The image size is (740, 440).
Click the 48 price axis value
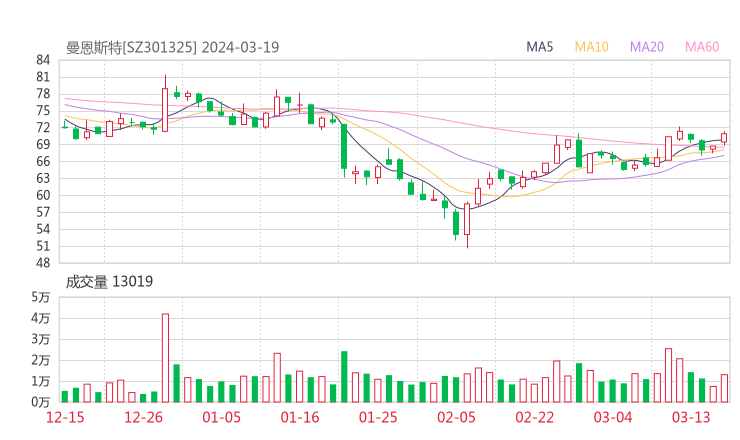(x=43, y=263)
